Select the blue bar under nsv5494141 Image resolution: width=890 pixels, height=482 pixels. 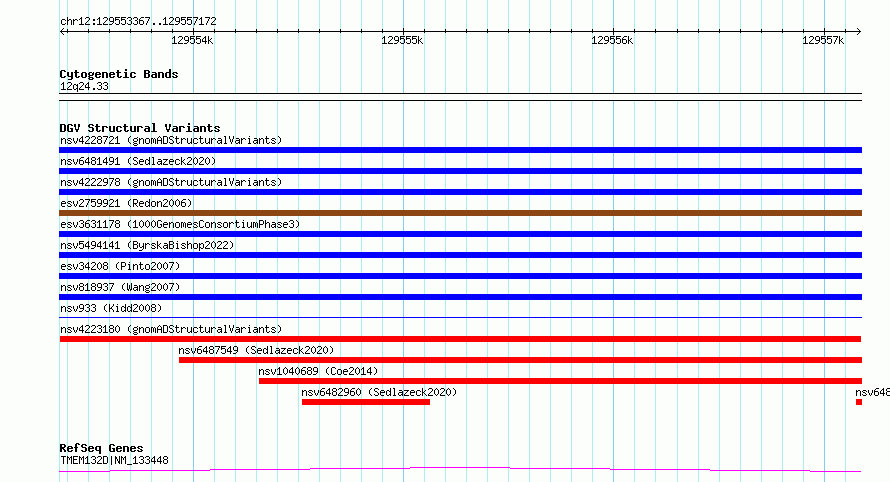[x=460, y=255]
